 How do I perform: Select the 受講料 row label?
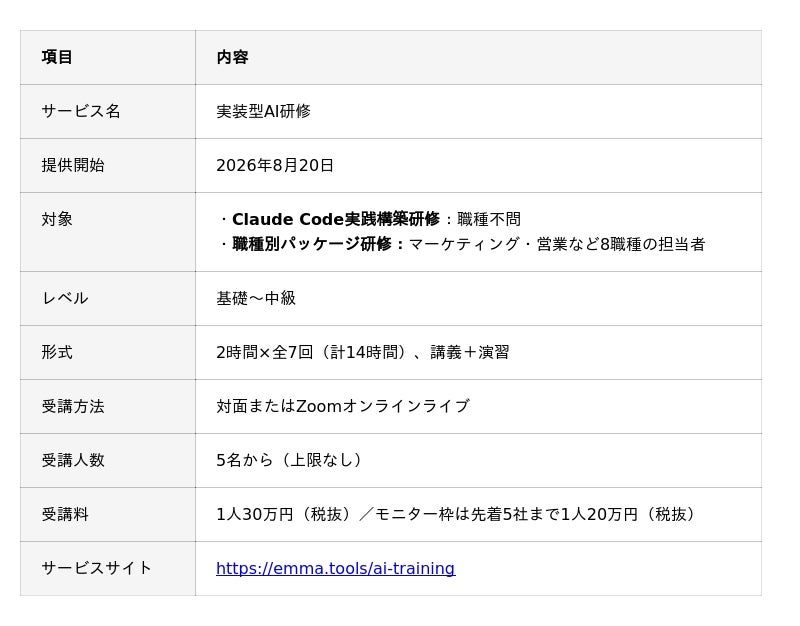(x=65, y=514)
